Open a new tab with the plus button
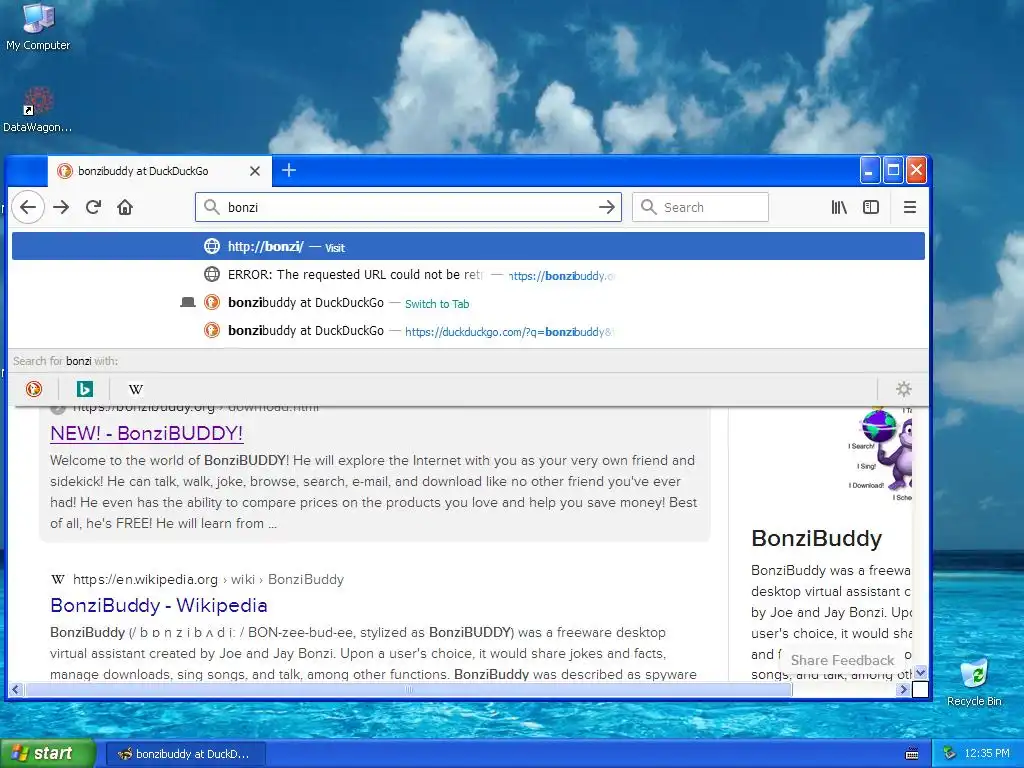Screen dimensions: 1024x768 (289, 170)
